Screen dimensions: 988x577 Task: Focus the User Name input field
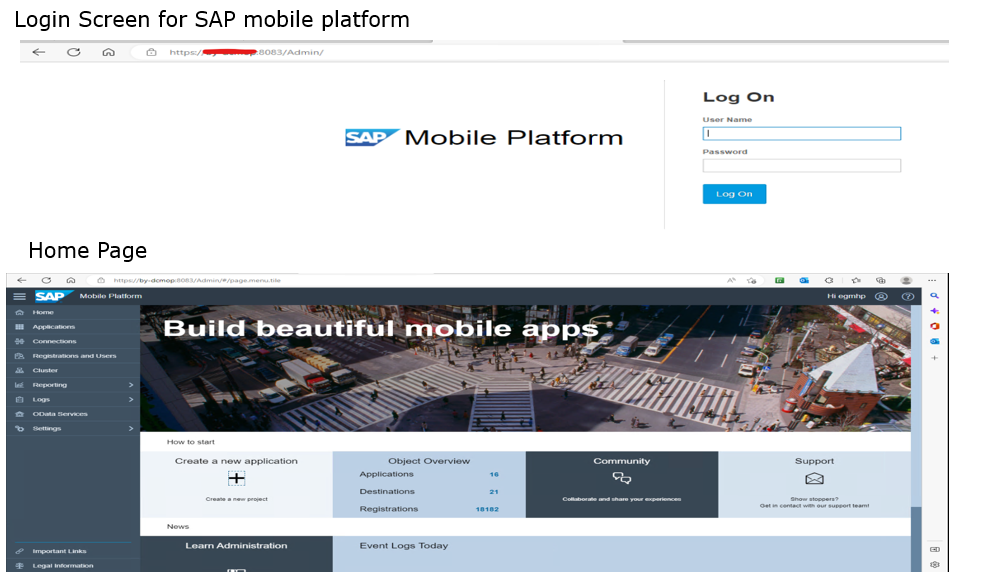click(801, 134)
